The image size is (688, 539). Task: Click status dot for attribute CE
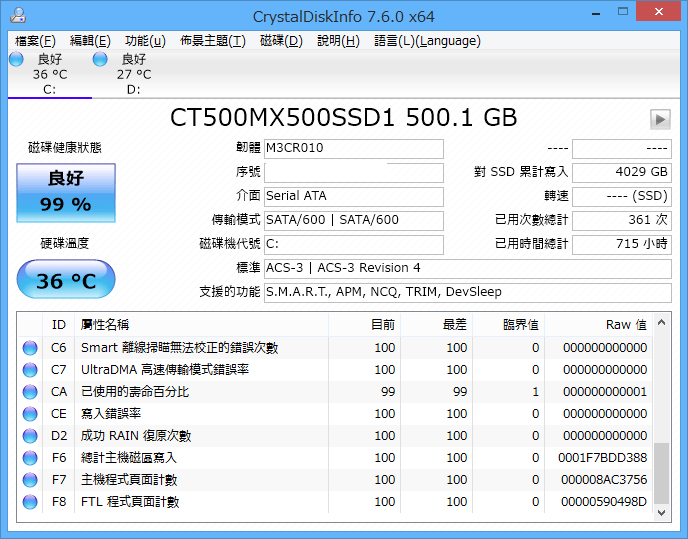click(x=30, y=413)
